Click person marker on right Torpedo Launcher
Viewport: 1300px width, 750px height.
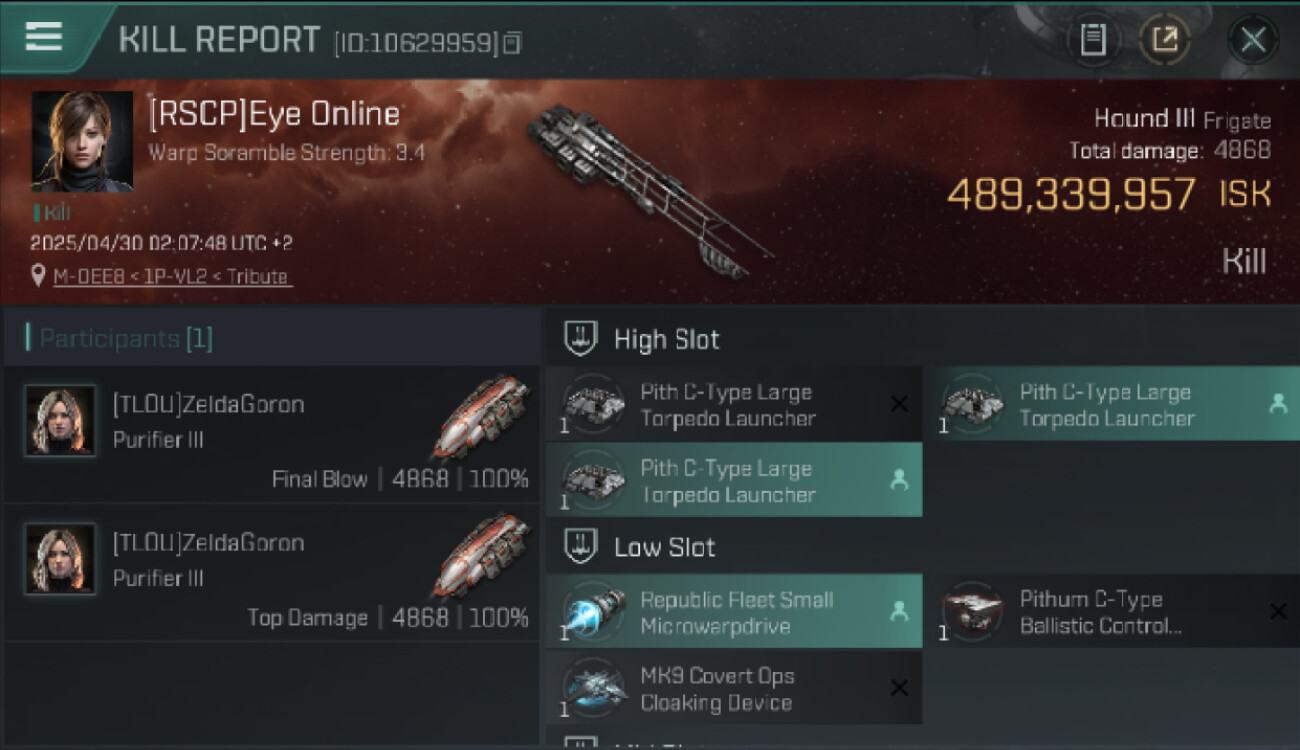point(1278,403)
